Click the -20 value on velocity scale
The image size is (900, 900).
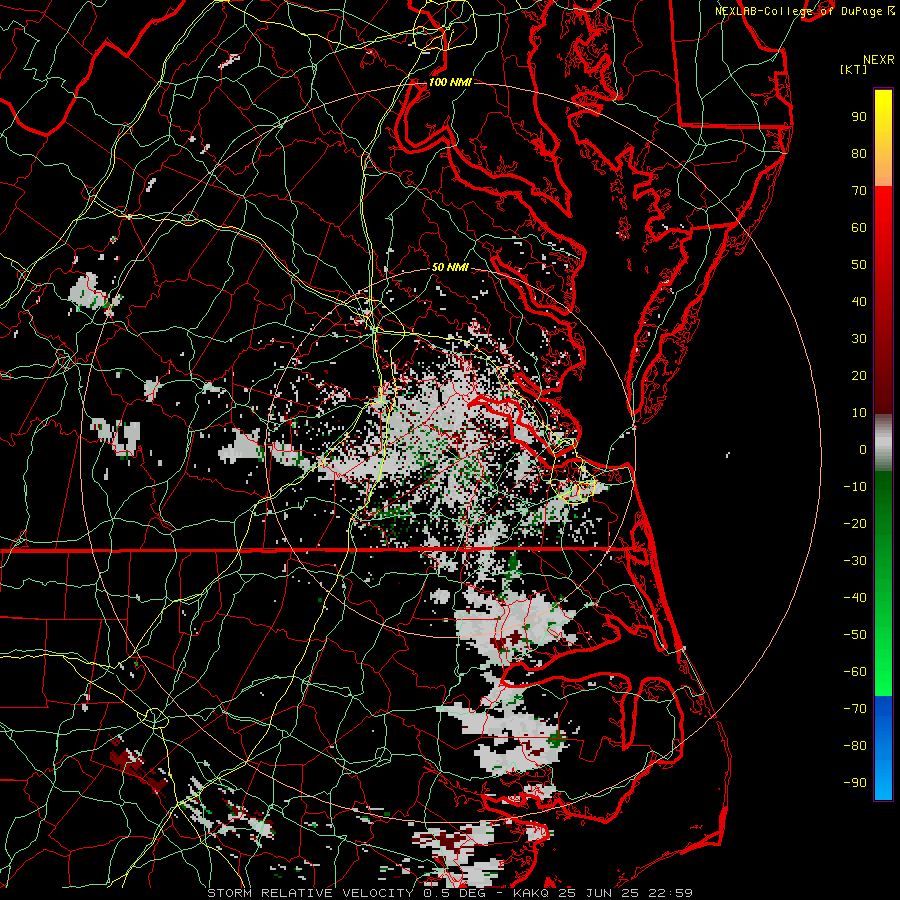tap(855, 524)
